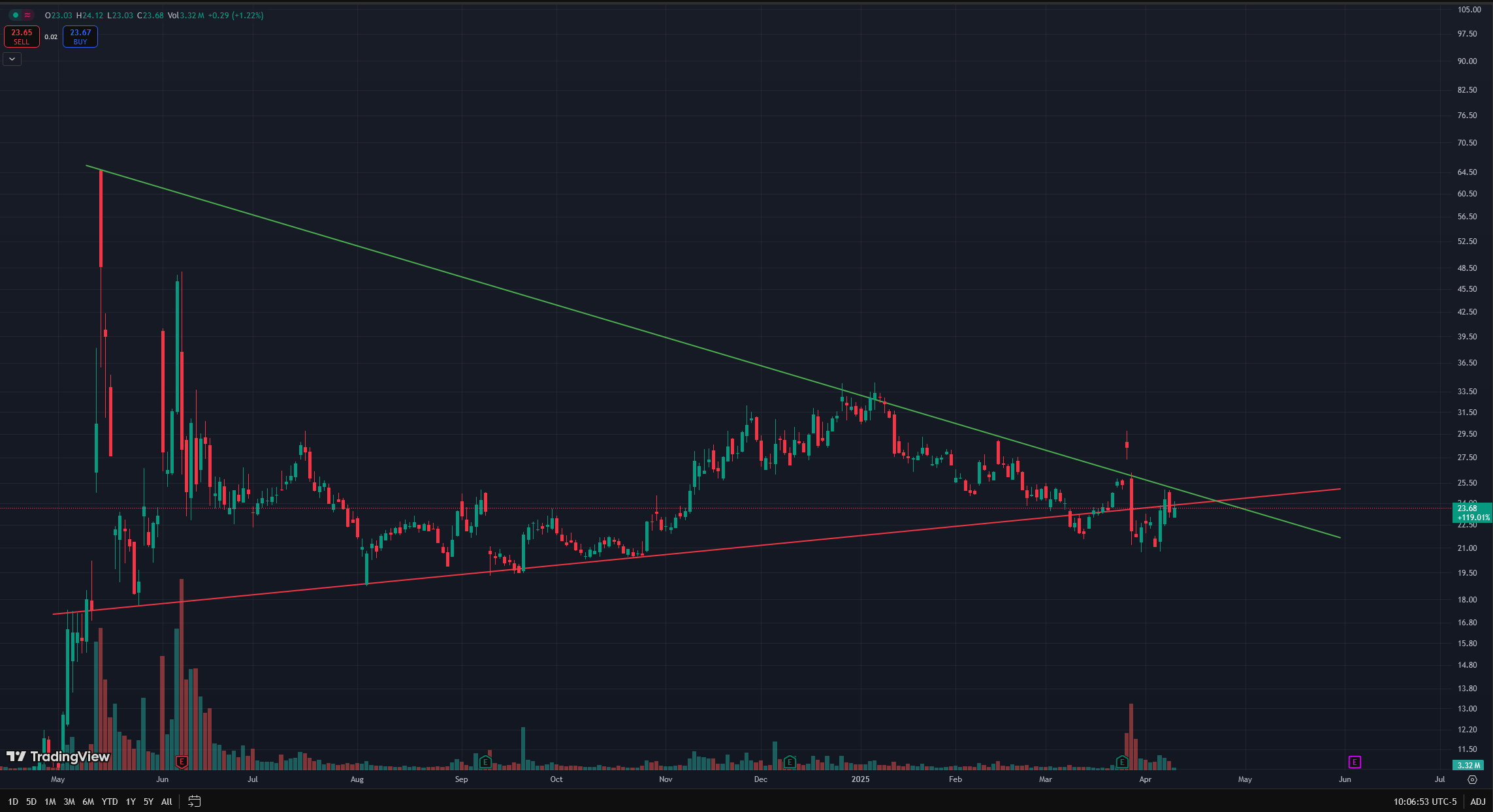Click the Go to date calendar icon
Viewport: 1493px width, 812px height.
(x=194, y=802)
